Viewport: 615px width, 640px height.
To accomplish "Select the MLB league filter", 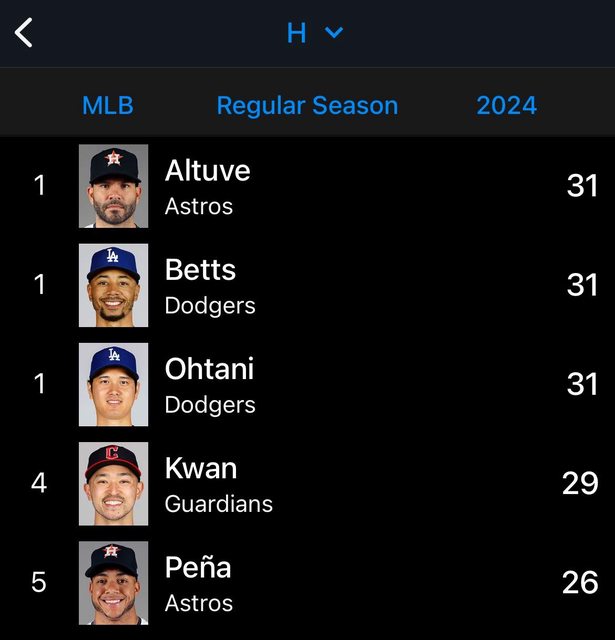I will click(107, 105).
